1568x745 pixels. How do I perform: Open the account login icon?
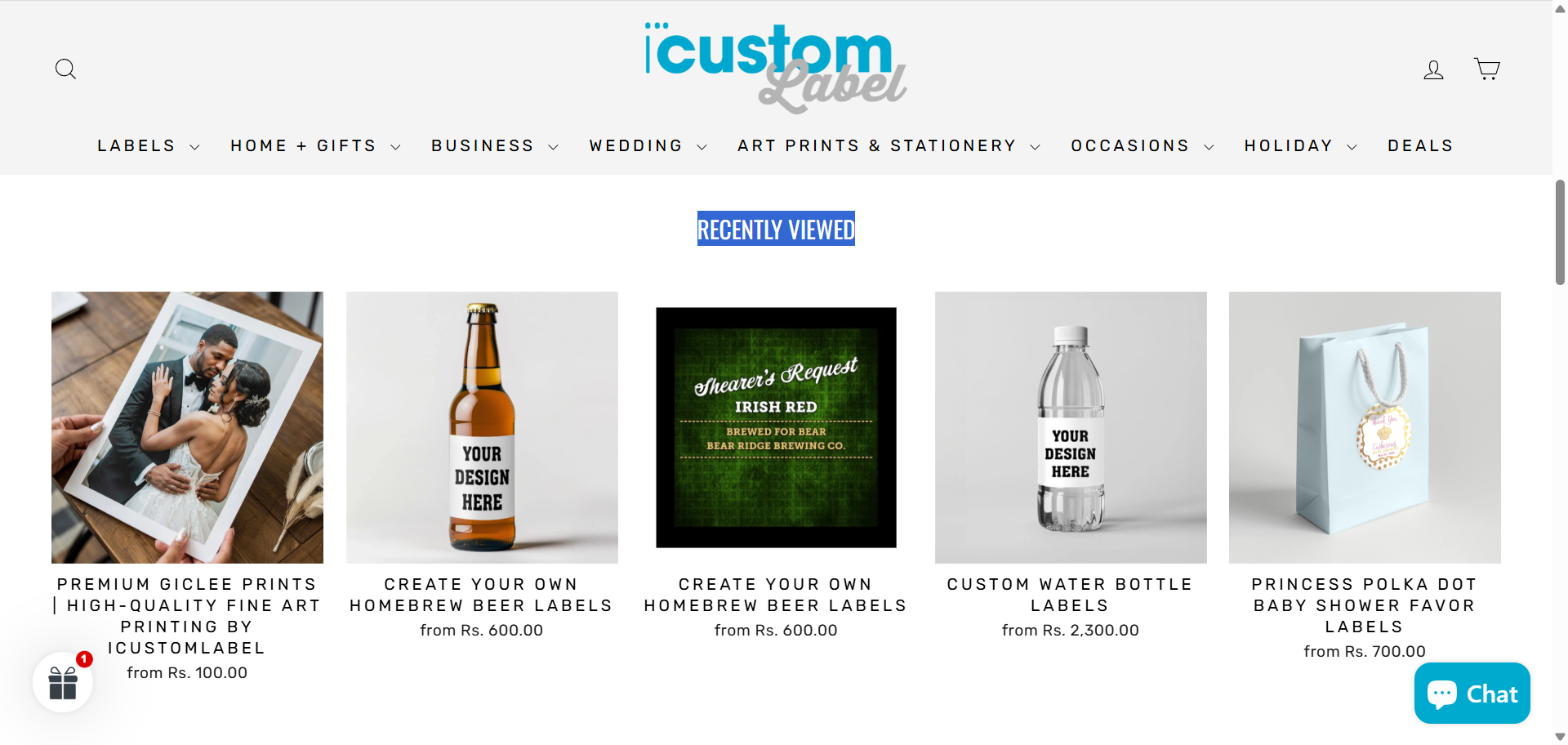pyautogui.click(x=1433, y=69)
